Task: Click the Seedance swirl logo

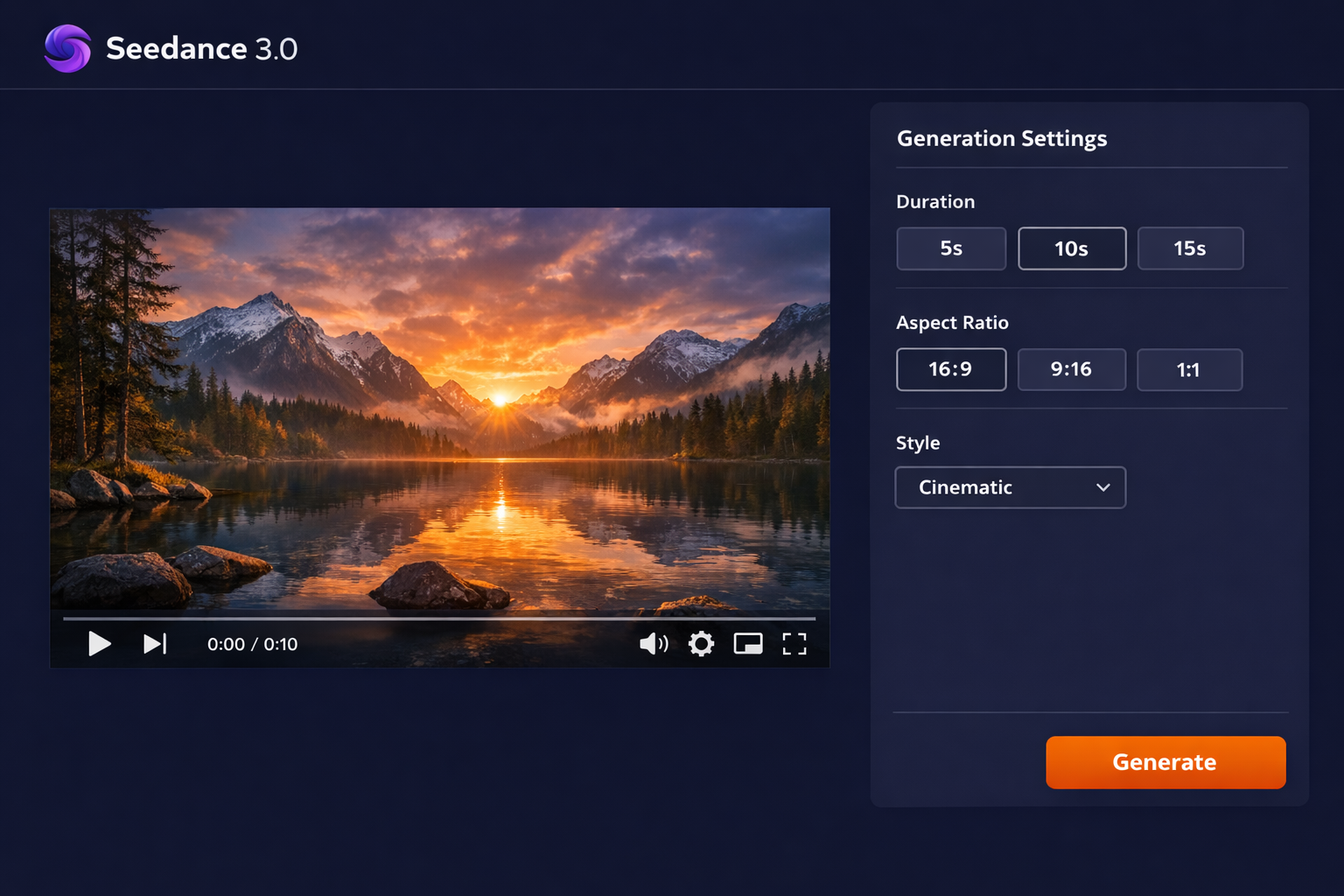Action: pos(67,48)
